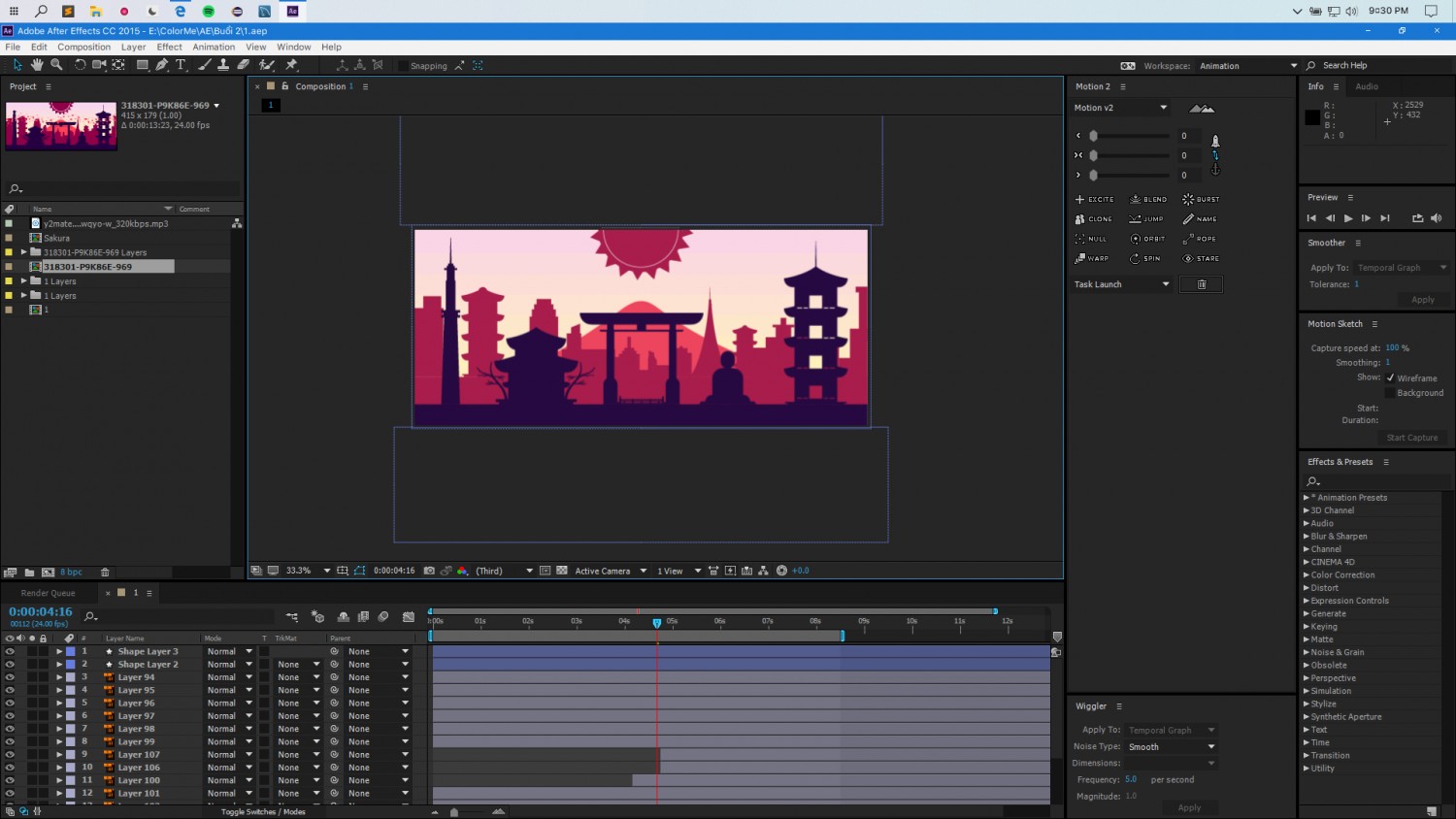The image size is (1456, 819).
Task: Enable the Background checkbox in Motion Sketch
Action: click(1390, 393)
